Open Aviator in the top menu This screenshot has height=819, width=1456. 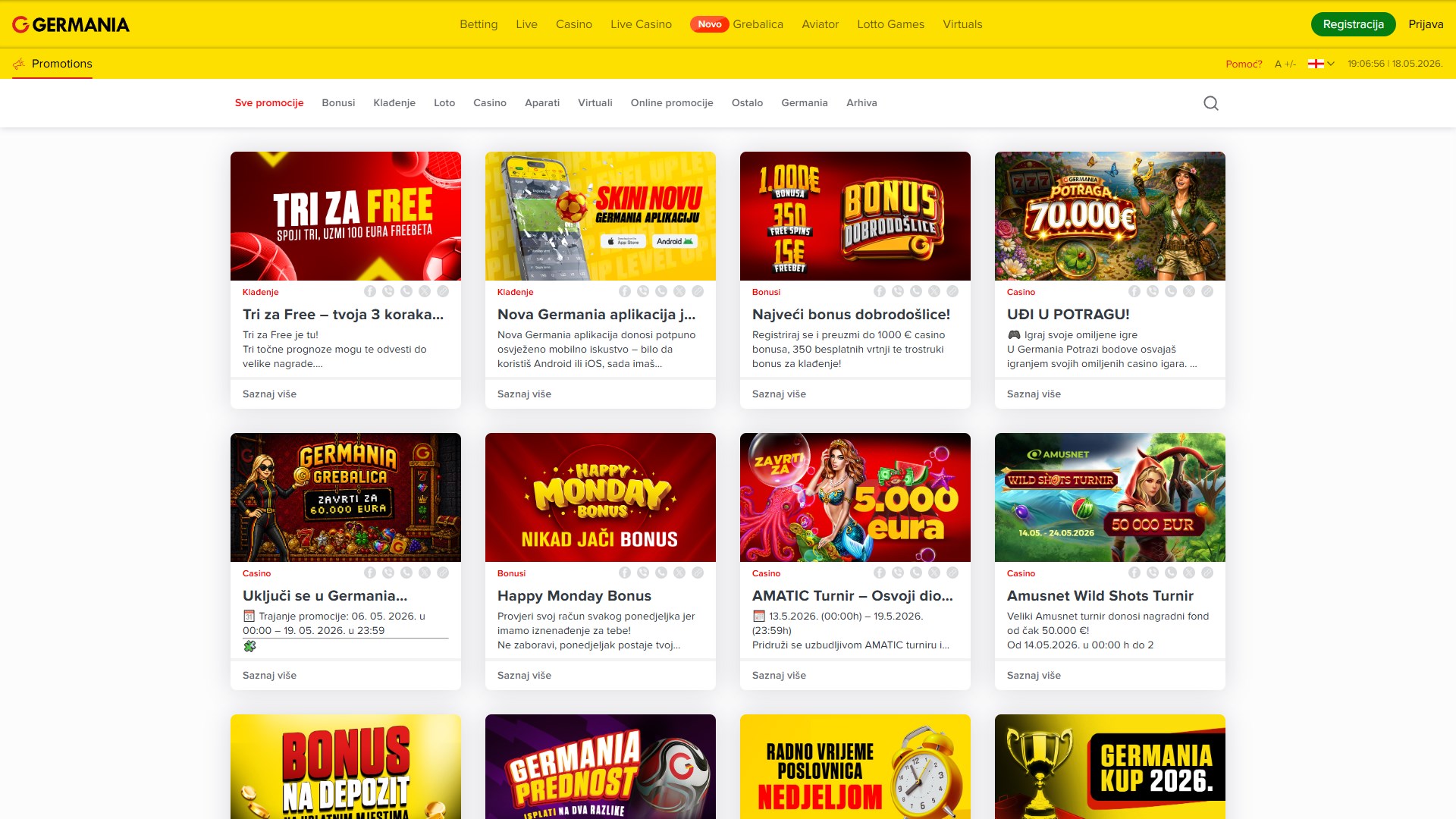point(820,24)
